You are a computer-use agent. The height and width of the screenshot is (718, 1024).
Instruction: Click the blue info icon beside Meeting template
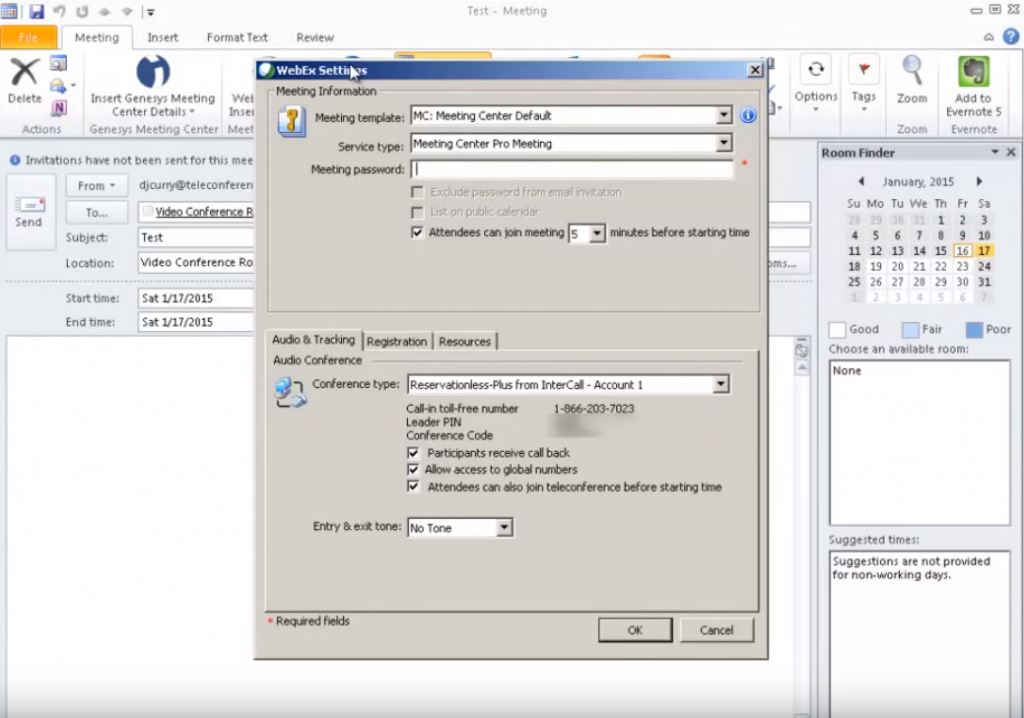(x=747, y=116)
